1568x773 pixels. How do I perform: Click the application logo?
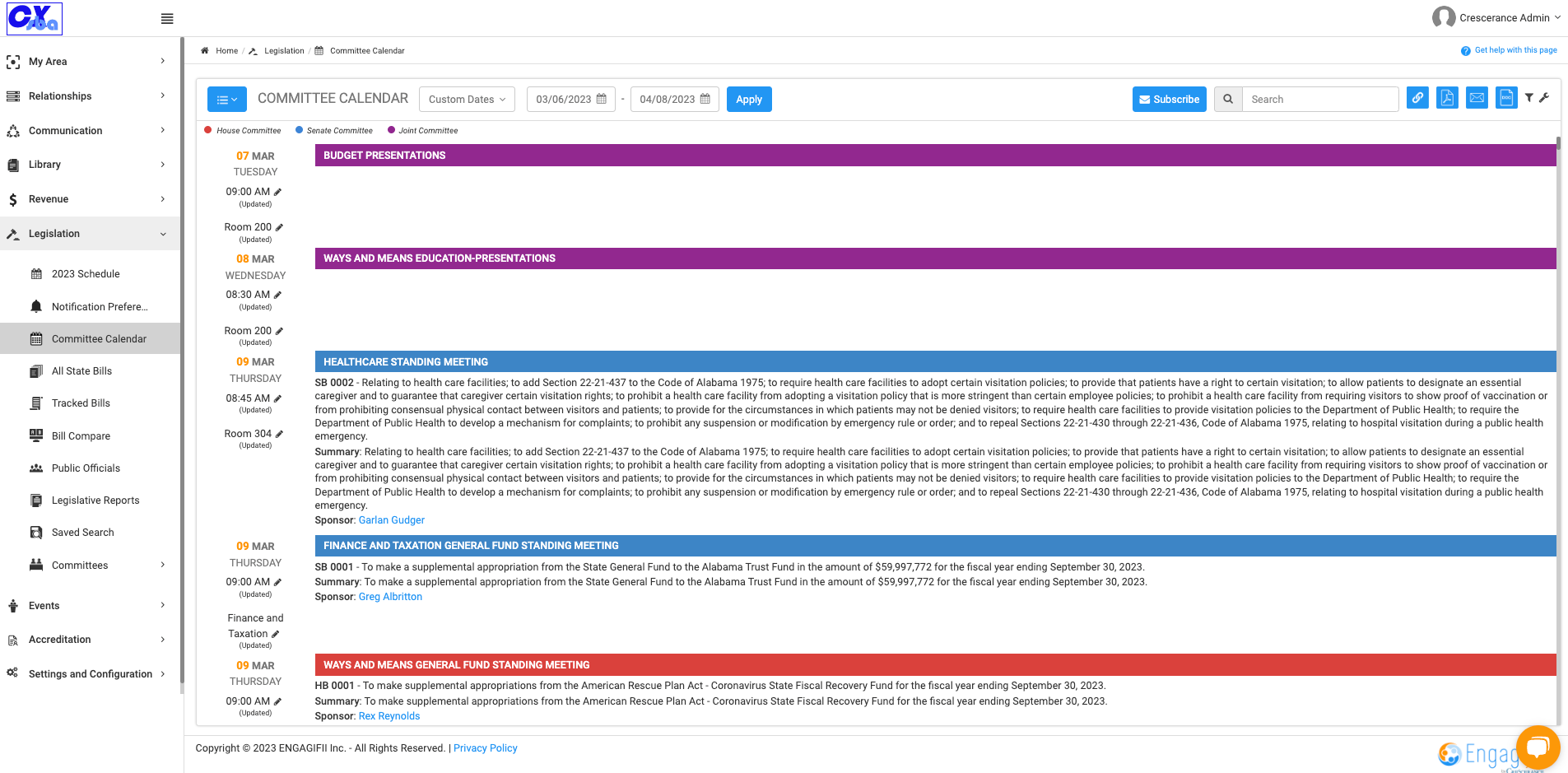click(35, 18)
